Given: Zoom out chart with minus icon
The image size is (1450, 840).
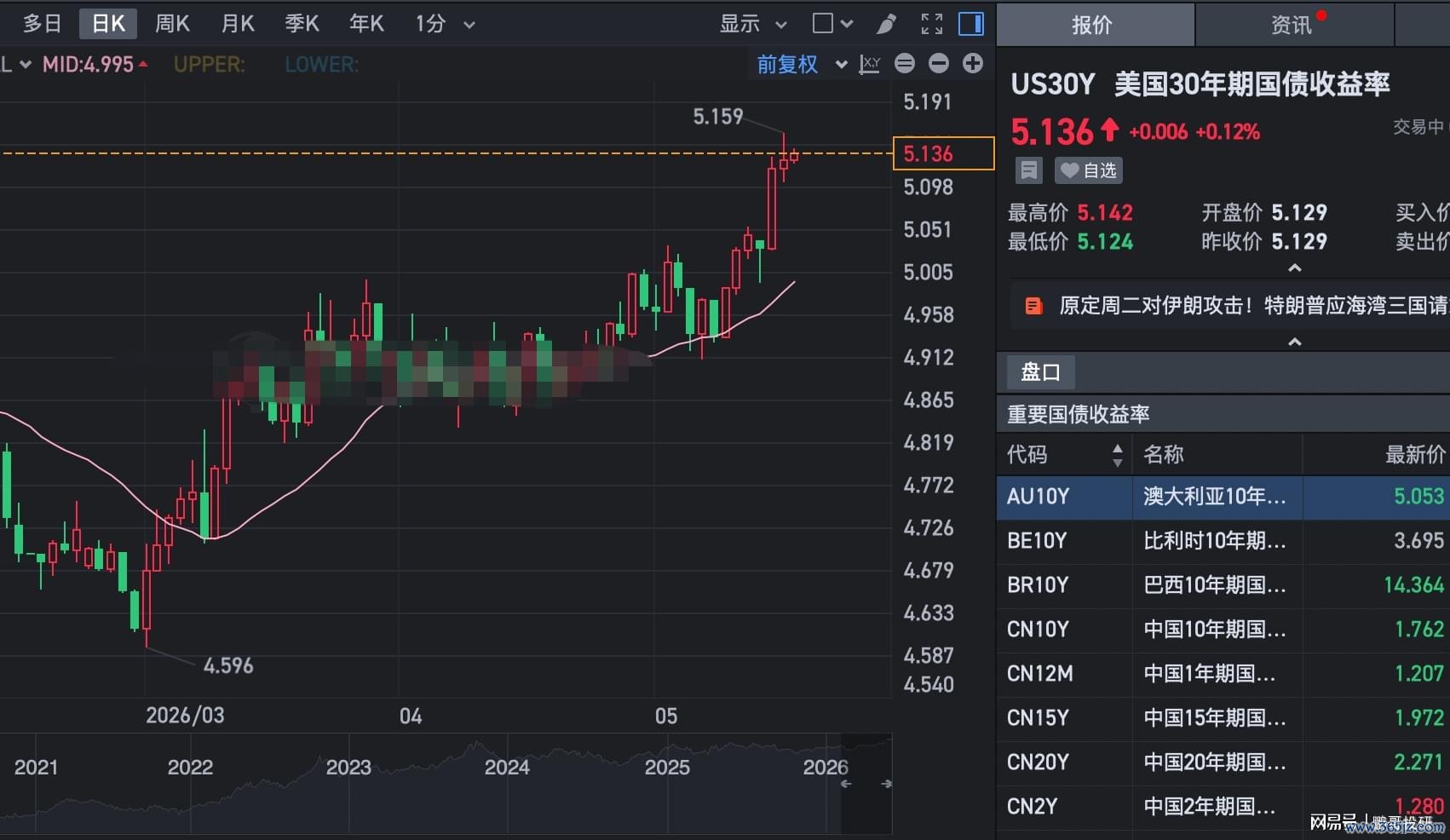Looking at the screenshot, I should 939,63.
